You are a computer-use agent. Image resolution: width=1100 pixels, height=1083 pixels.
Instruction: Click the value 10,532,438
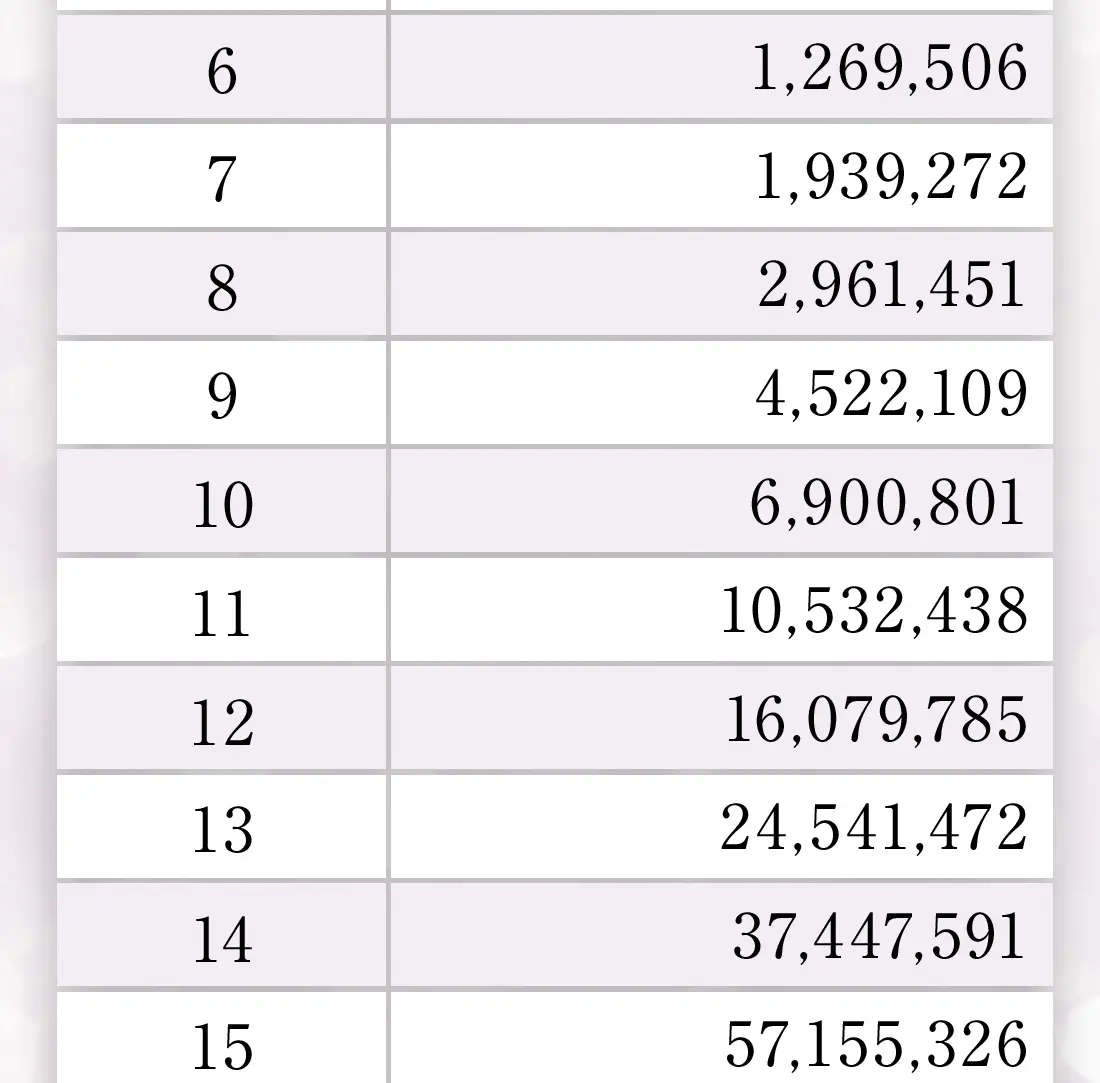coord(873,611)
